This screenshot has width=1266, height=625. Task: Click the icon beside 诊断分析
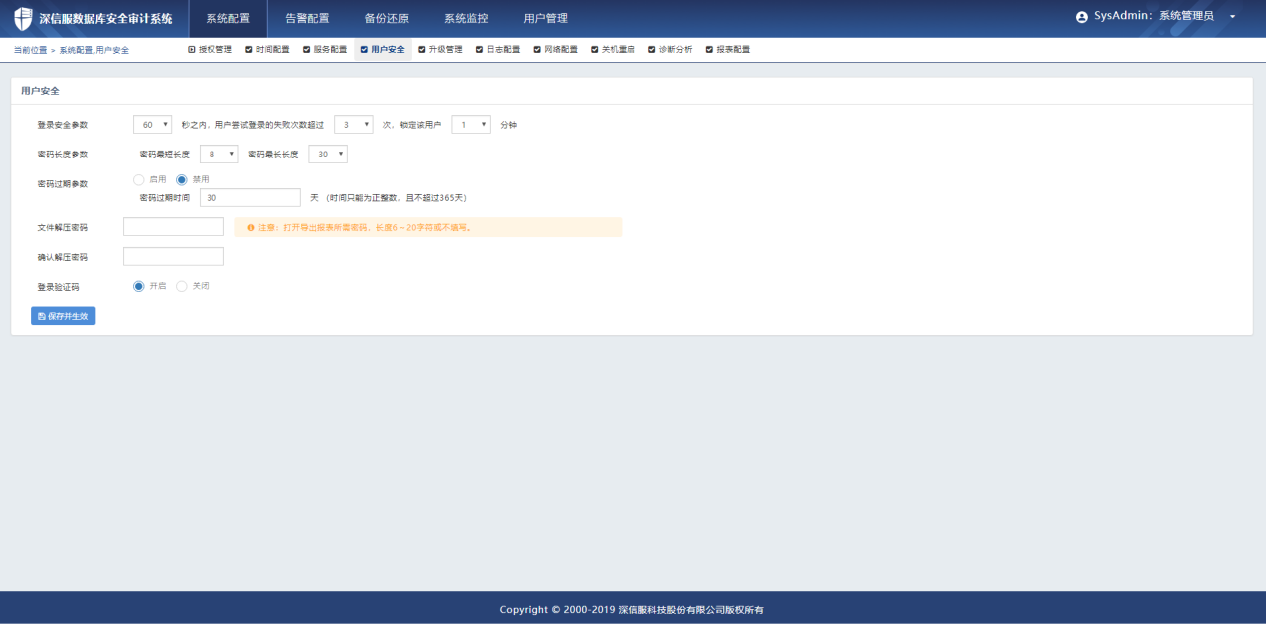click(x=652, y=49)
